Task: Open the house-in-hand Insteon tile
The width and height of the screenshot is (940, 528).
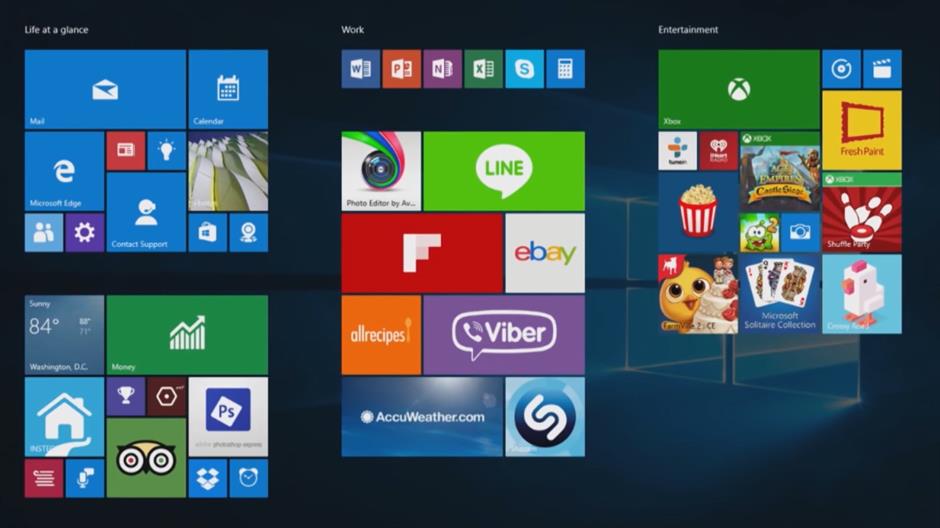Action: coord(64,417)
